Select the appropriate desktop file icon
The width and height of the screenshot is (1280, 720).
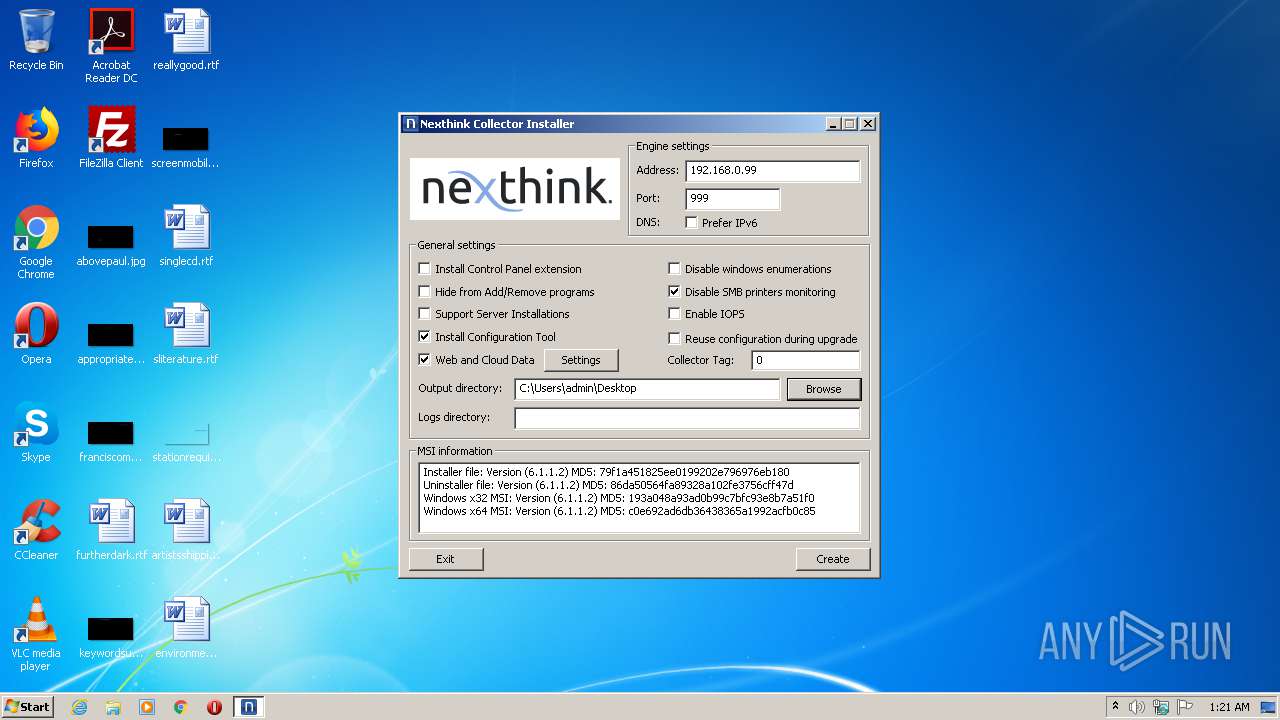tap(111, 341)
